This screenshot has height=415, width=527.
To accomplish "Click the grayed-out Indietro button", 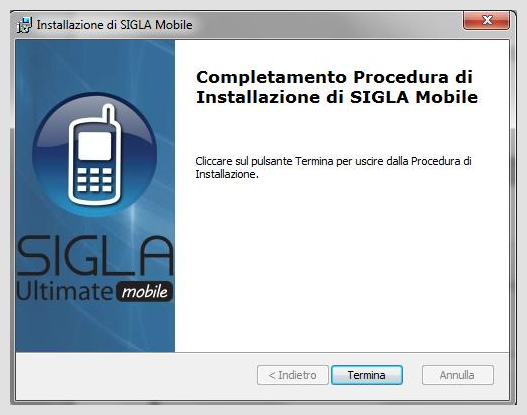I will (293, 375).
